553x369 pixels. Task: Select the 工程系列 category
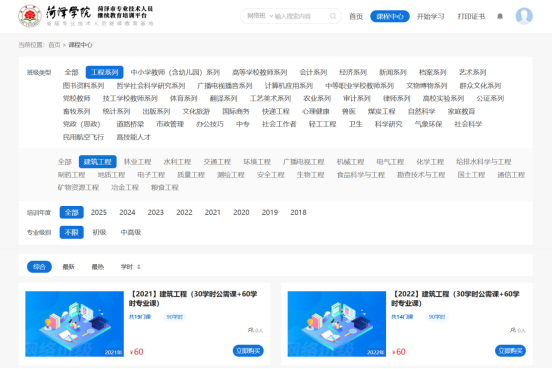[104, 72]
